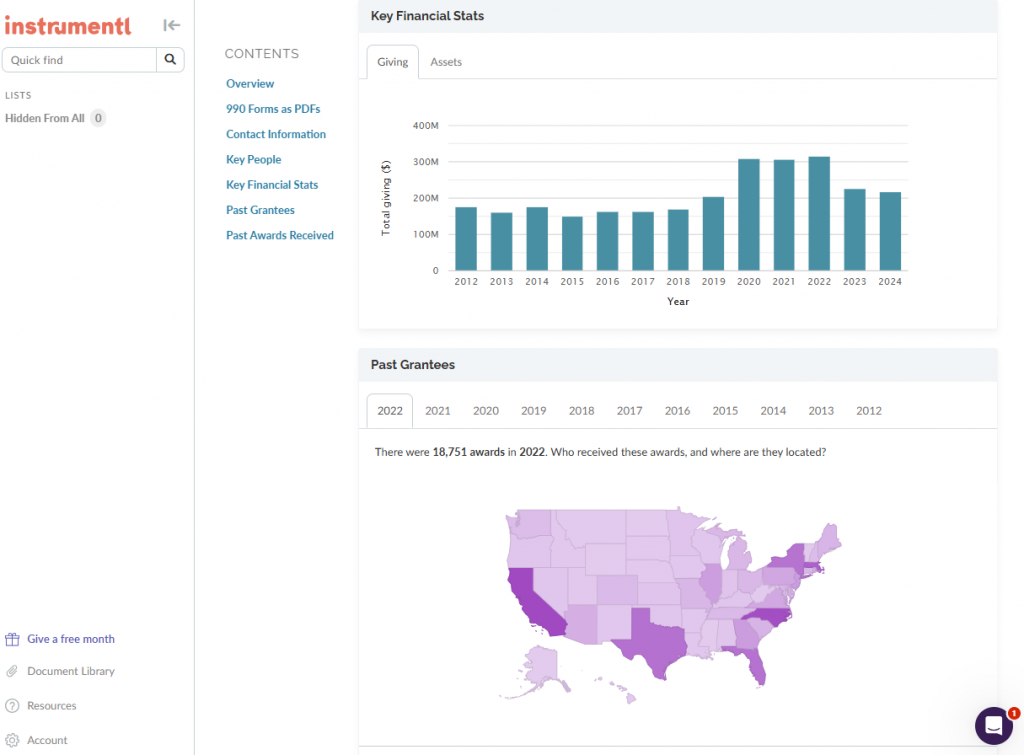Image resolution: width=1024 pixels, height=755 pixels.
Task: Jump to 990 Forms as PDFs section
Action: point(273,109)
